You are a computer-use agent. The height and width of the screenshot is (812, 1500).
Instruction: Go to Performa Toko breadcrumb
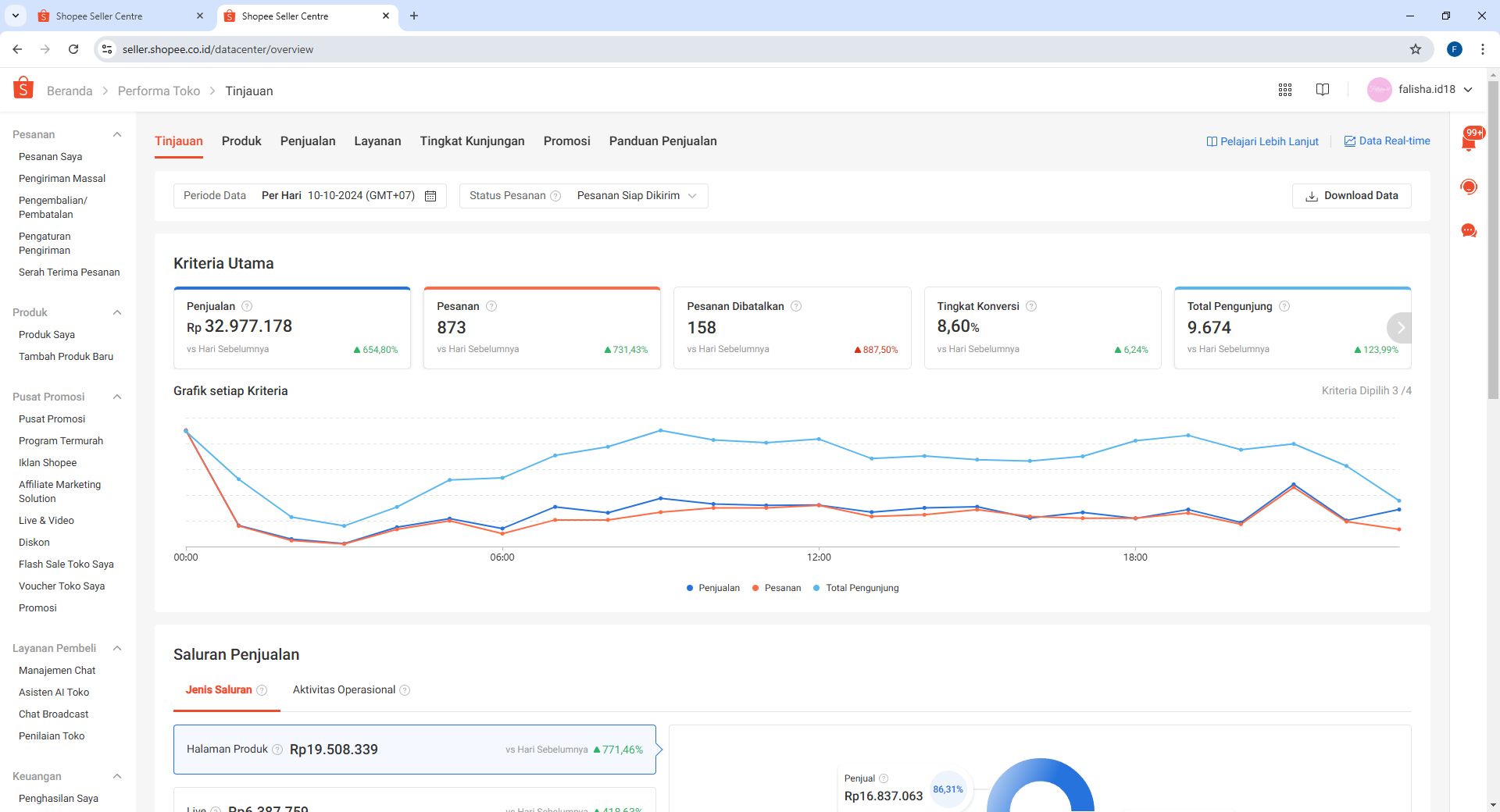[x=159, y=91]
